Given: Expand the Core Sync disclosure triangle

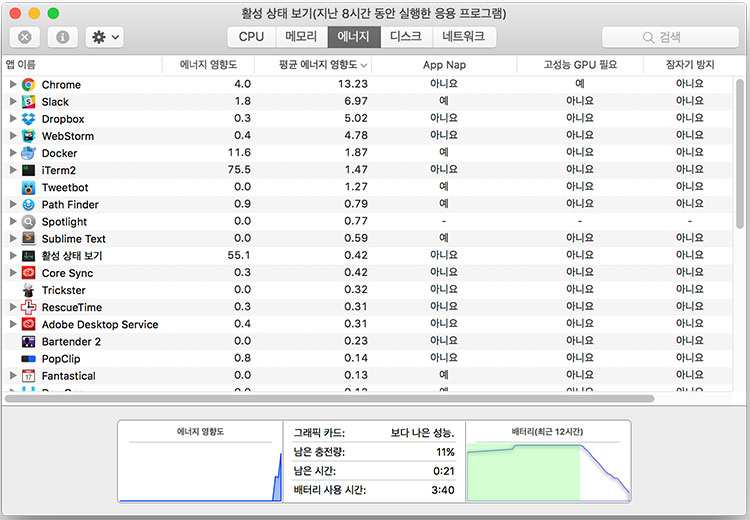Looking at the screenshot, I should point(13,273).
